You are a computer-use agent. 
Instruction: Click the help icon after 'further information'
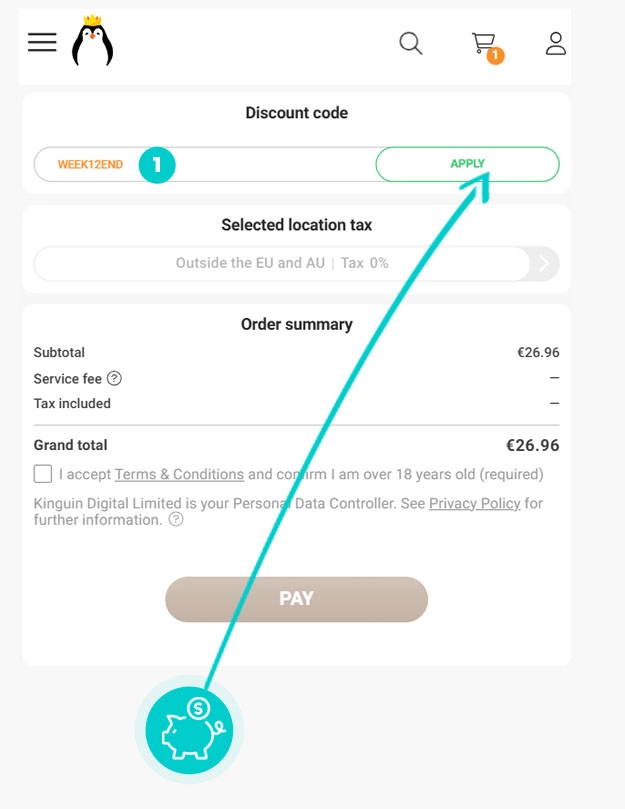tap(176, 520)
